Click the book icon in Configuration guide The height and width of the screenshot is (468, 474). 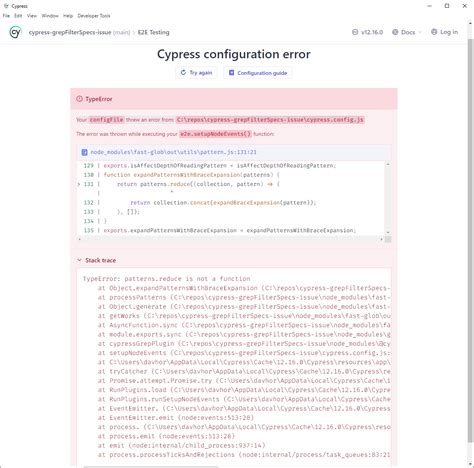coord(231,73)
